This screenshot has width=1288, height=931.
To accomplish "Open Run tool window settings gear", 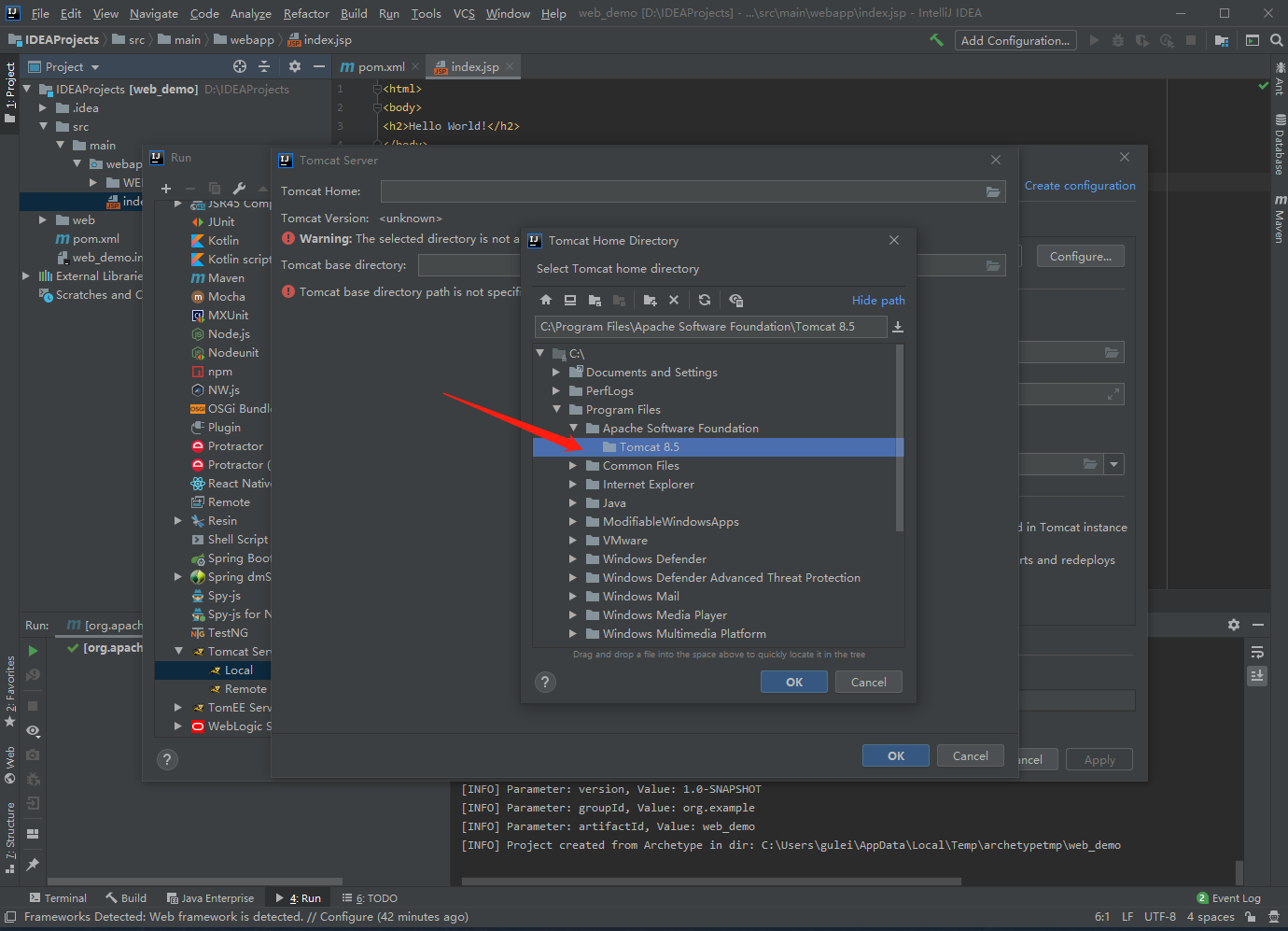I will click(1234, 625).
